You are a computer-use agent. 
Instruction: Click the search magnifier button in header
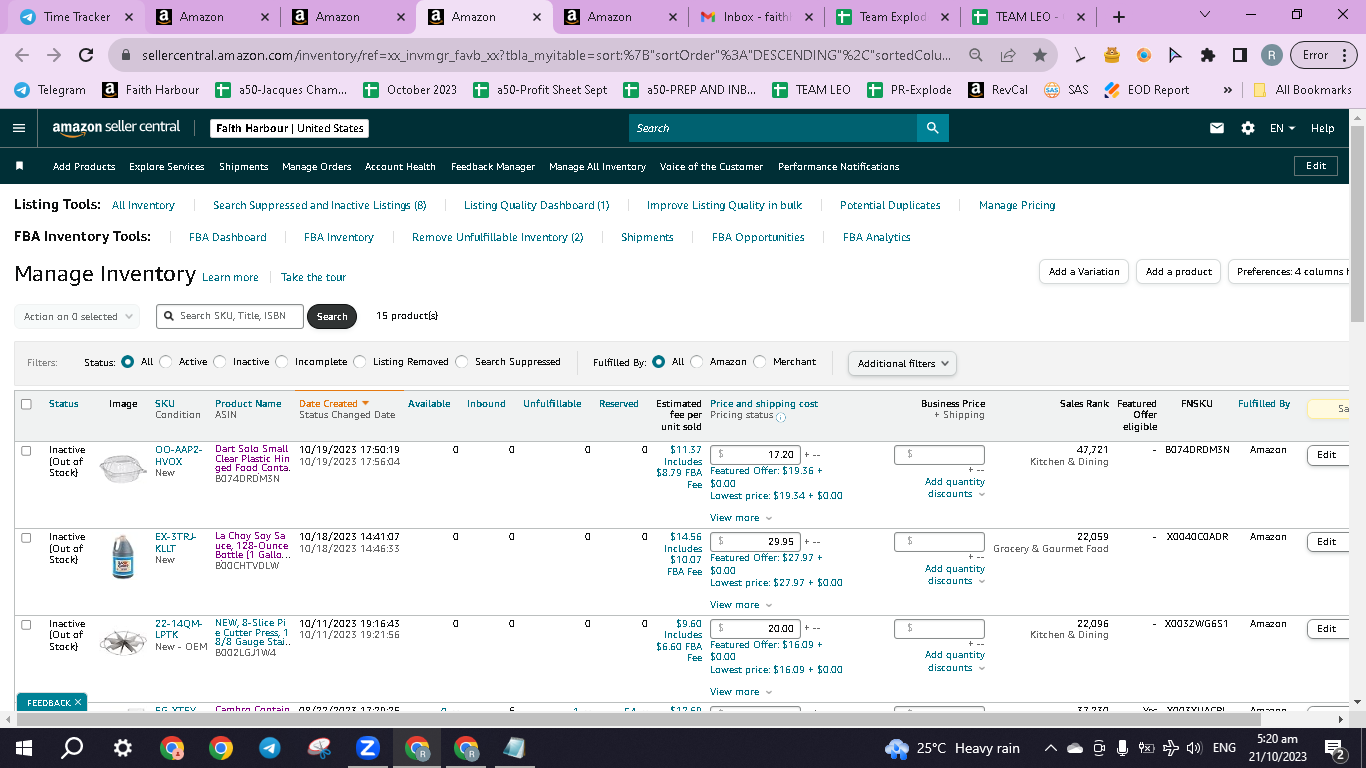pyautogui.click(x=932, y=128)
